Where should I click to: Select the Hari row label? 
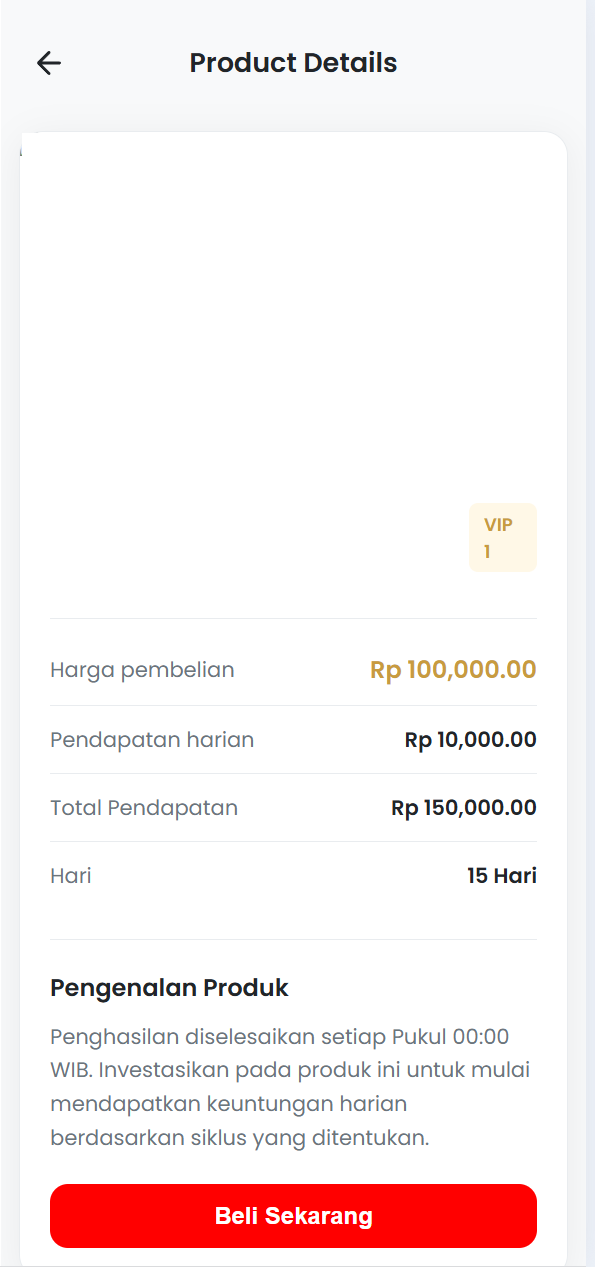tap(71, 876)
